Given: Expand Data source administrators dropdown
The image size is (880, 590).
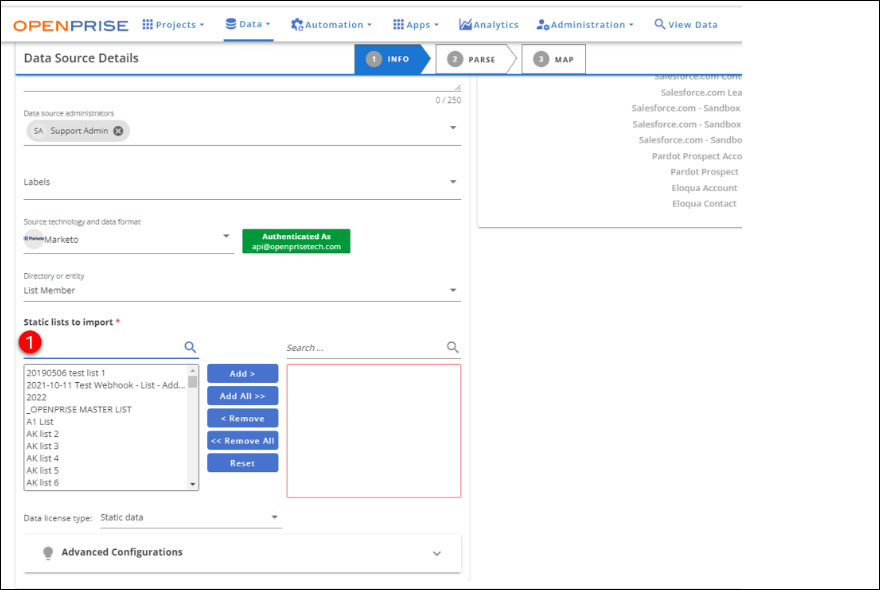Looking at the screenshot, I should tap(453, 128).
